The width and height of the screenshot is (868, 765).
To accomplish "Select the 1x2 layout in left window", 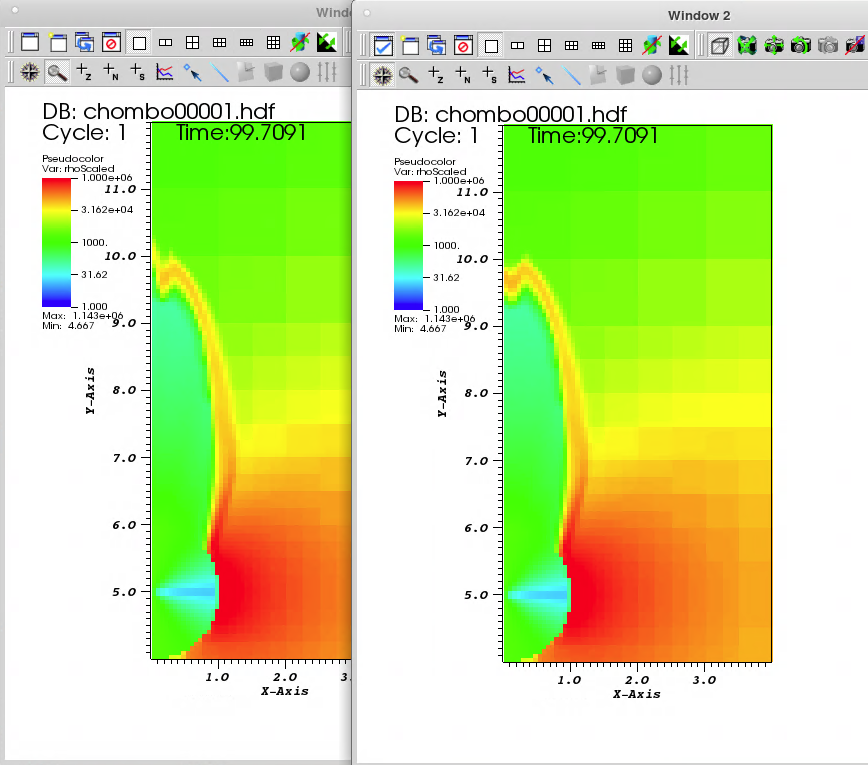I will pos(166,42).
